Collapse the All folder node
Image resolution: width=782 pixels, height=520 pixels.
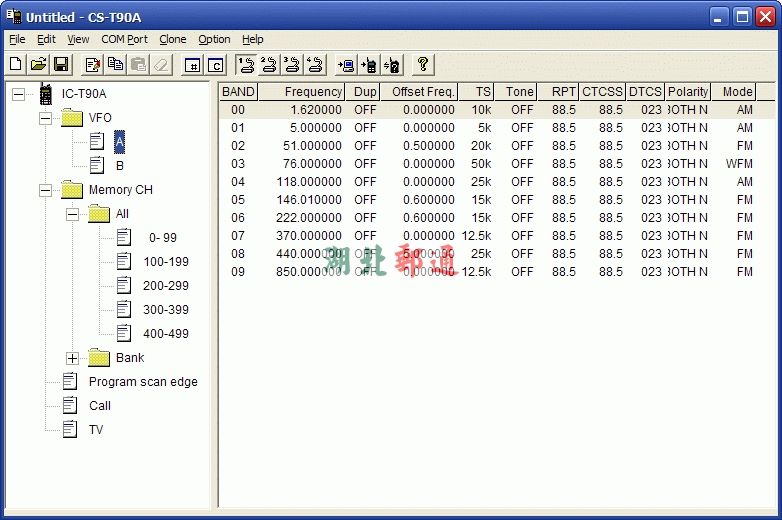click(x=72, y=214)
